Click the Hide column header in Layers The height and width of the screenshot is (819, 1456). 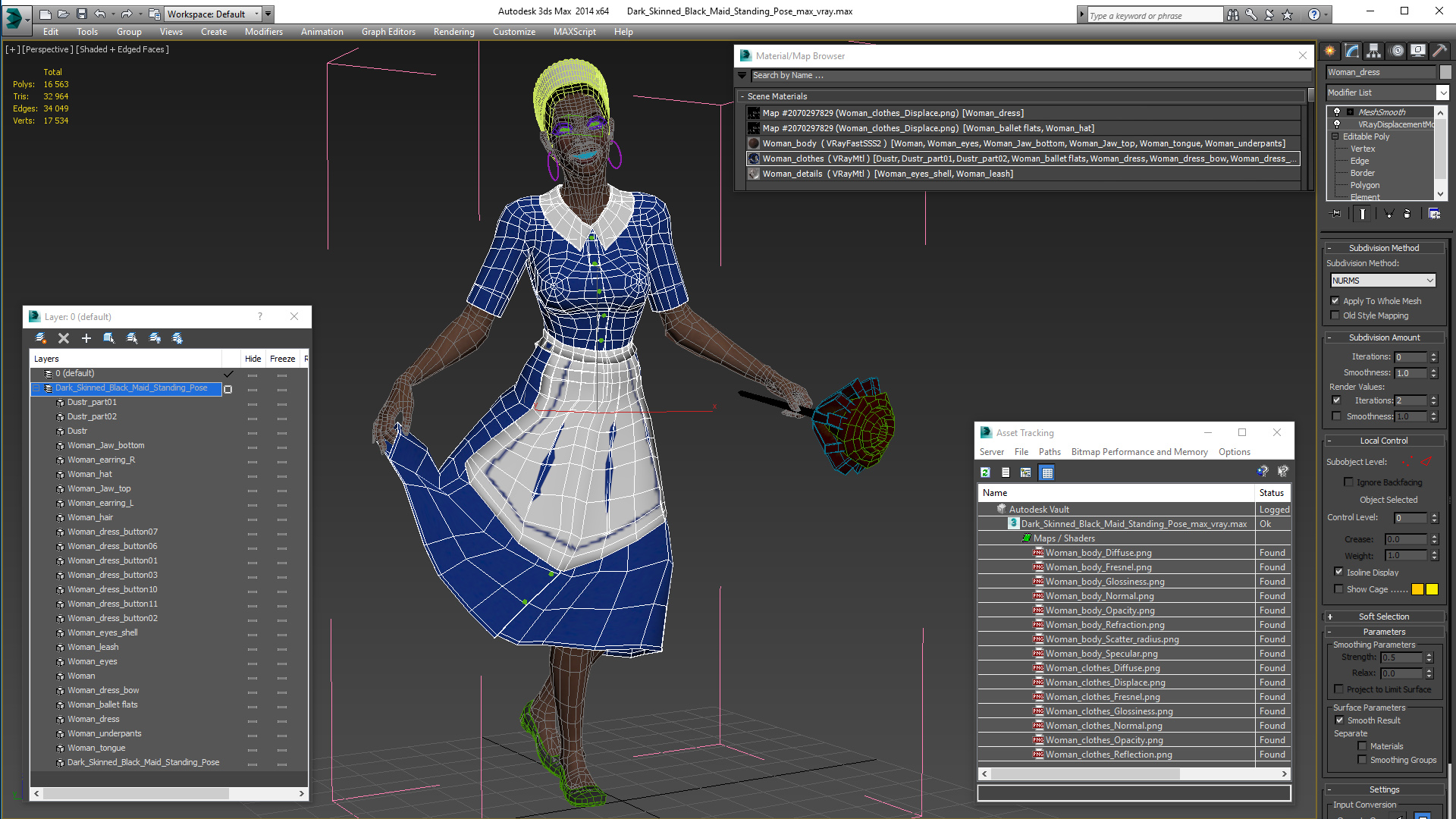(x=253, y=359)
